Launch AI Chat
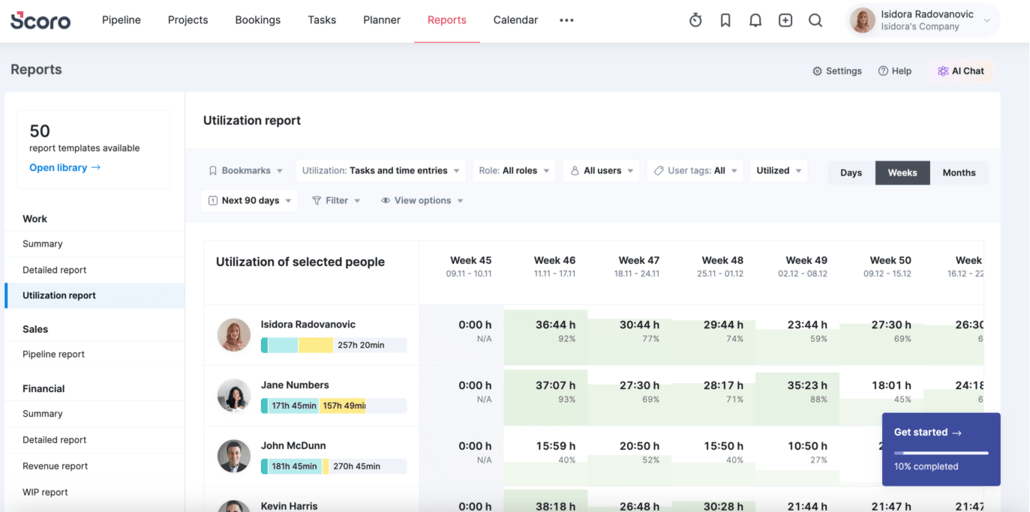This screenshot has height=512, width=1030. (x=962, y=71)
